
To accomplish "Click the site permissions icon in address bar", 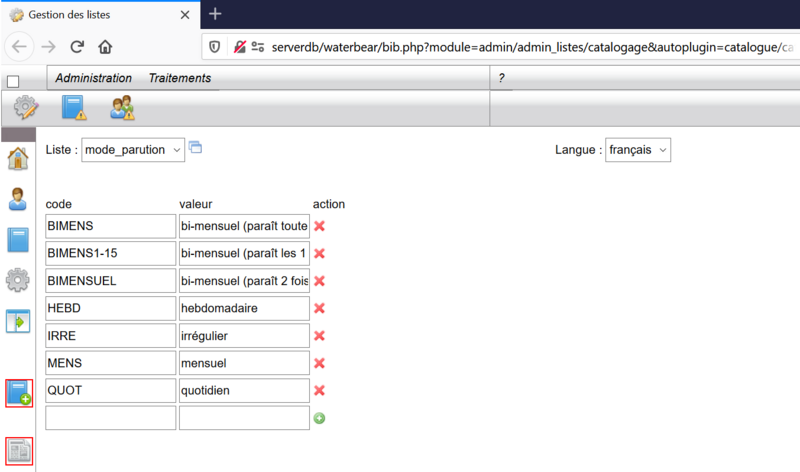I will (x=258, y=47).
